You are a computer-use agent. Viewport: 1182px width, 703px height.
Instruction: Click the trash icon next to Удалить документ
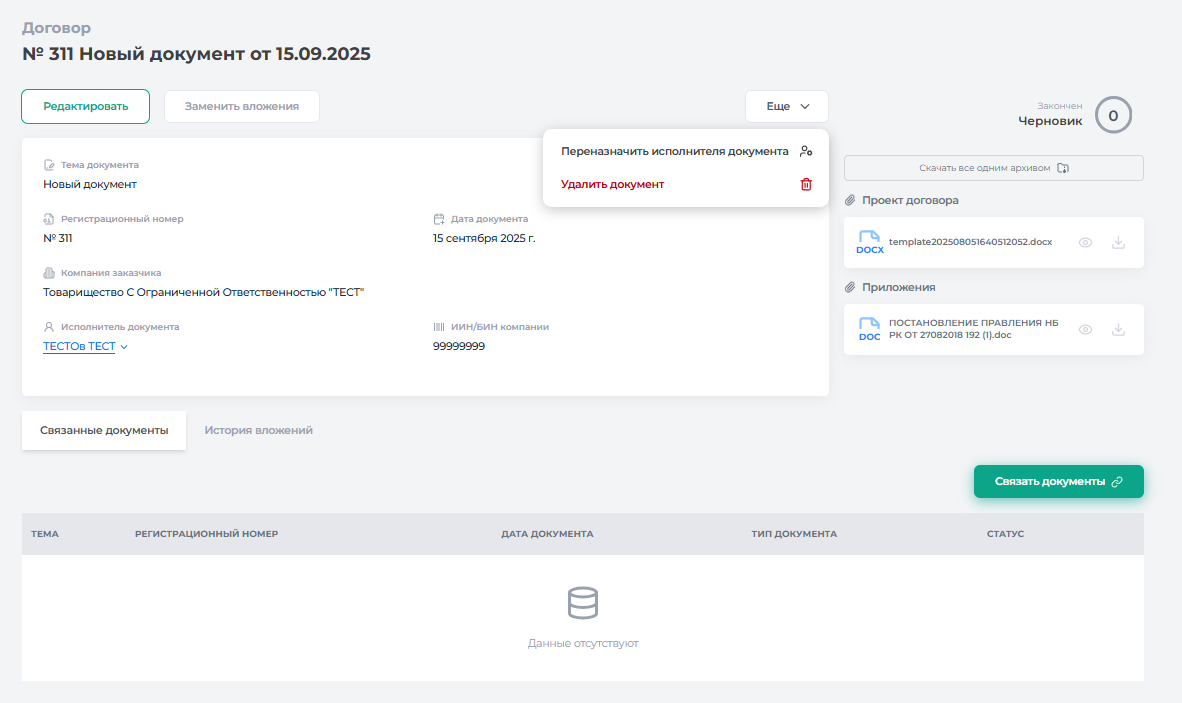(x=806, y=184)
